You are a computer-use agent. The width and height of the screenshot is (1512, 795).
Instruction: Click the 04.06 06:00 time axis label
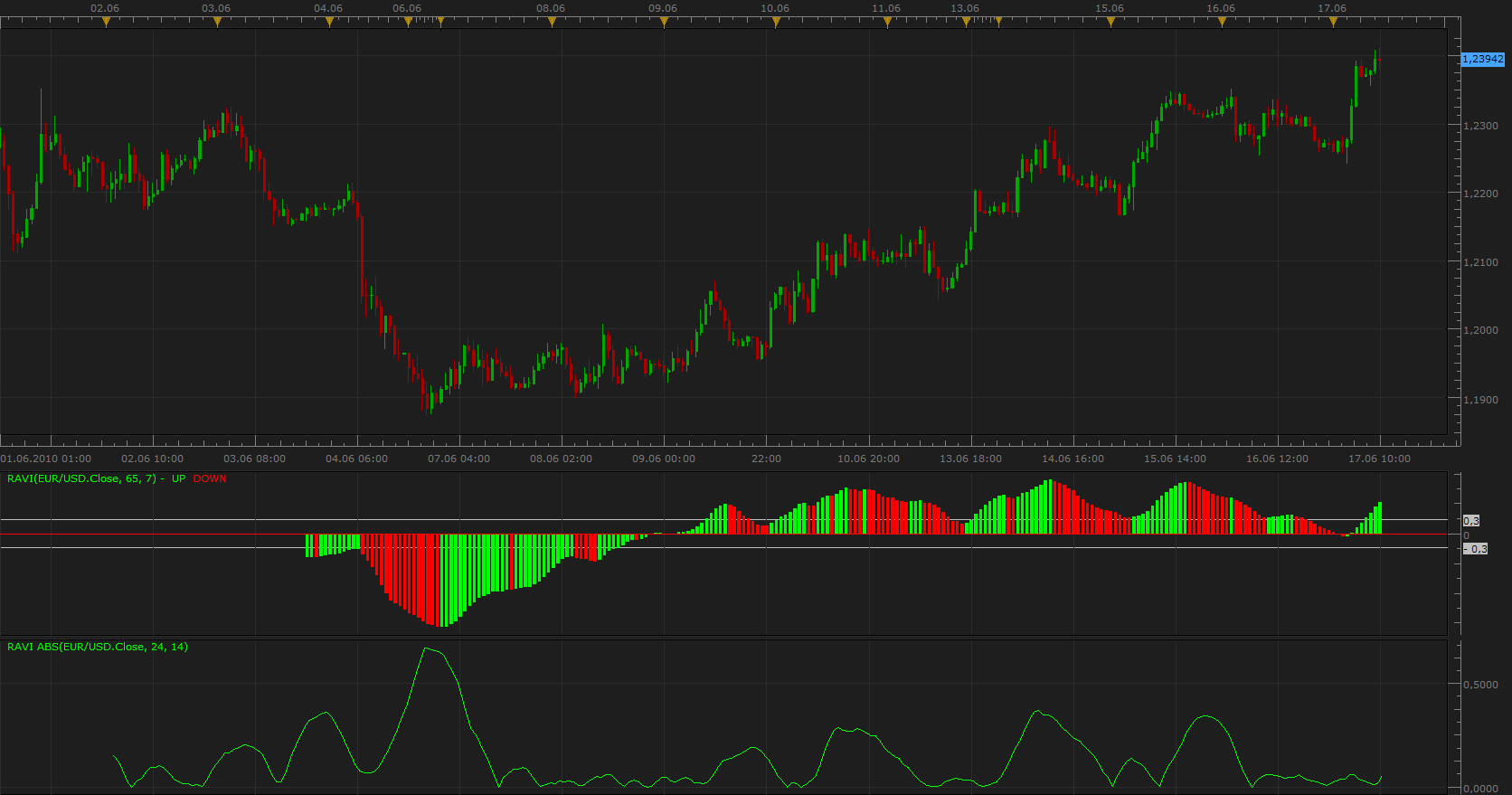[357, 459]
